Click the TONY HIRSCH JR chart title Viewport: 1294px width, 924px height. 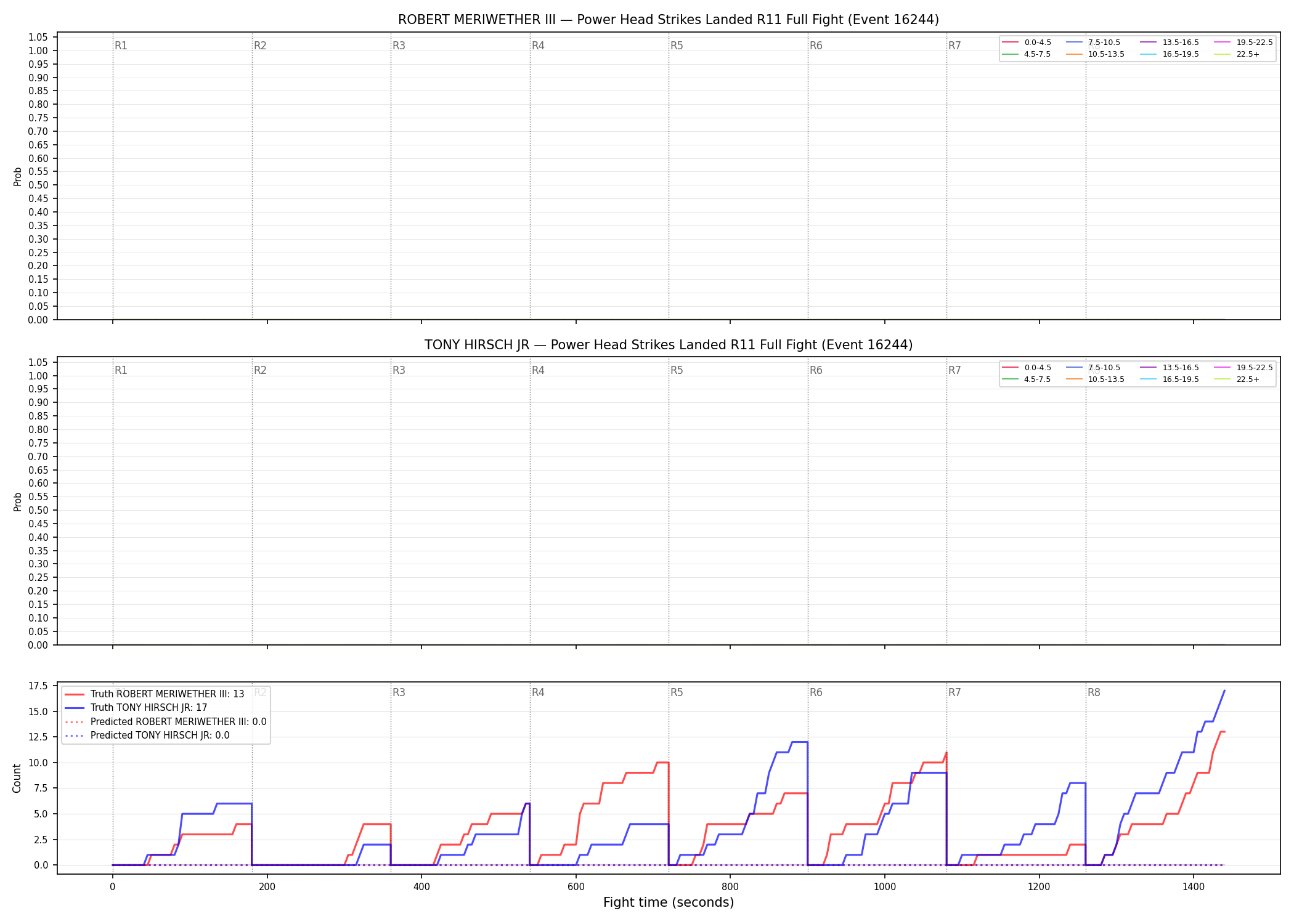coord(669,345)
